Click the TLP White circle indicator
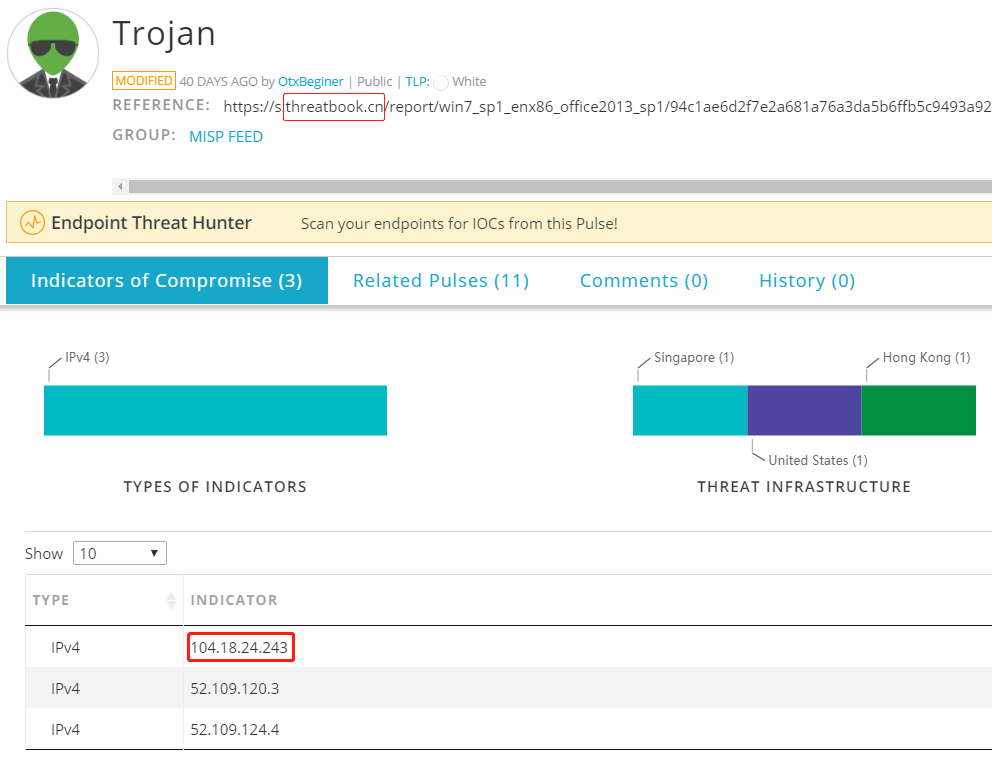Viewport: 992px width, 764px height. click(x=441, y=82)
